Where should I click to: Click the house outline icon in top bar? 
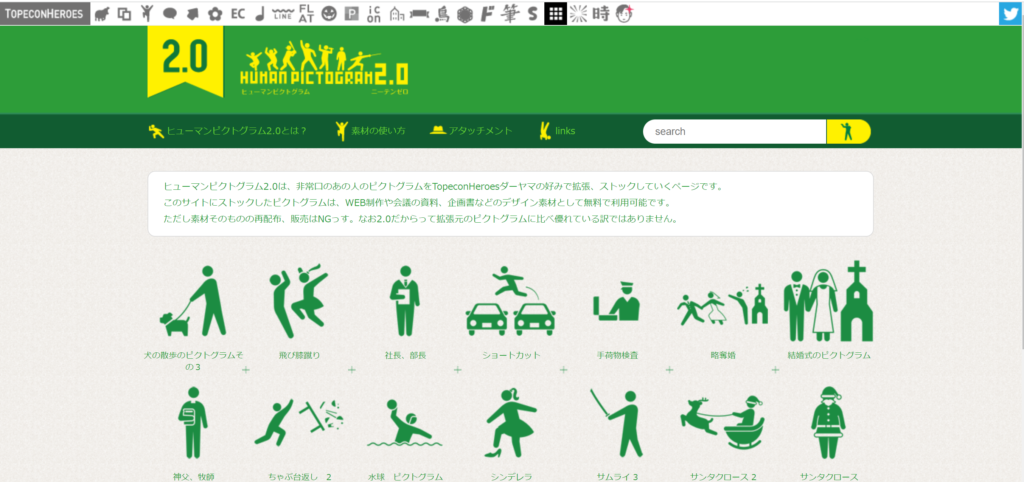pyautogui.click(x=396, y=13)
